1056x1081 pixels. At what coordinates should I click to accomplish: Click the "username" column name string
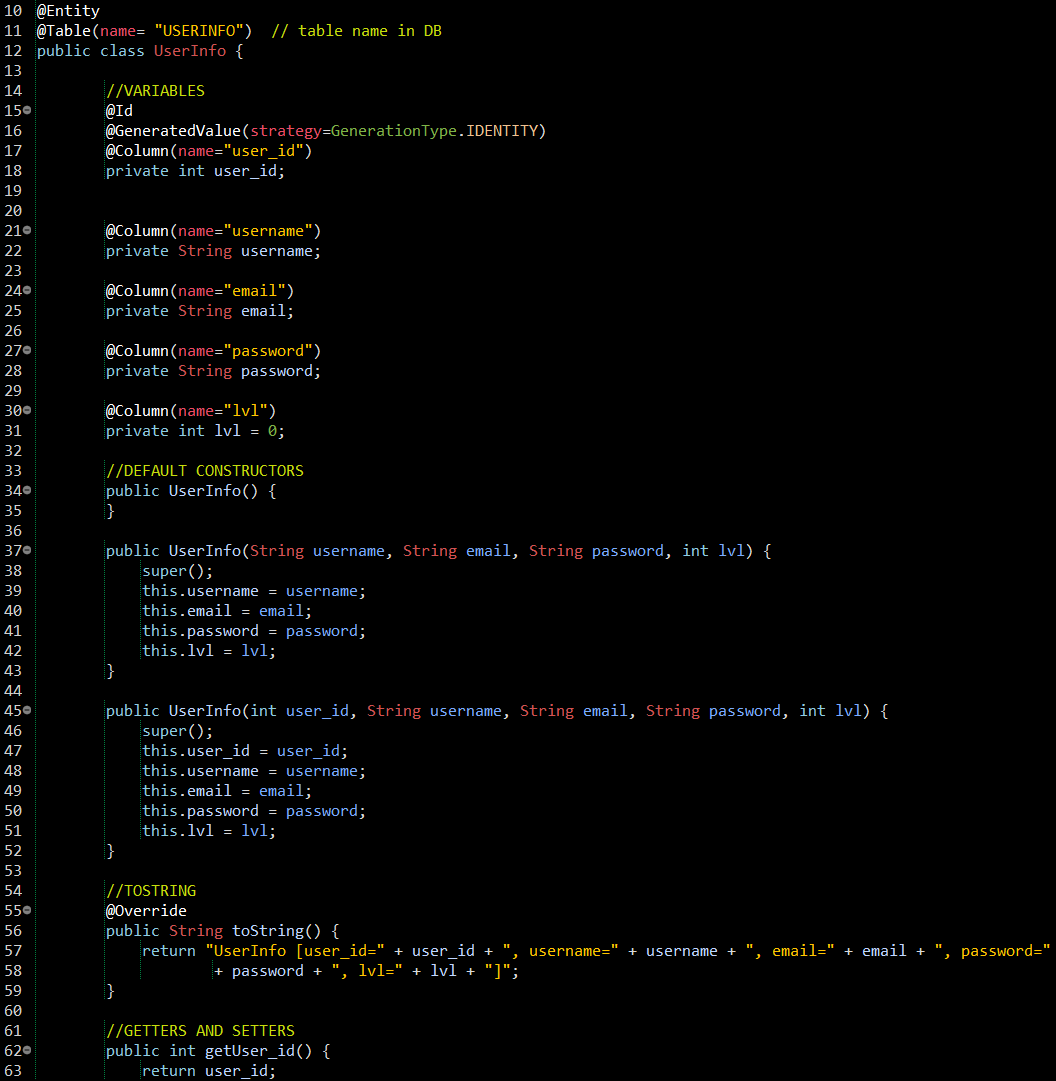[x=268, y=231]
